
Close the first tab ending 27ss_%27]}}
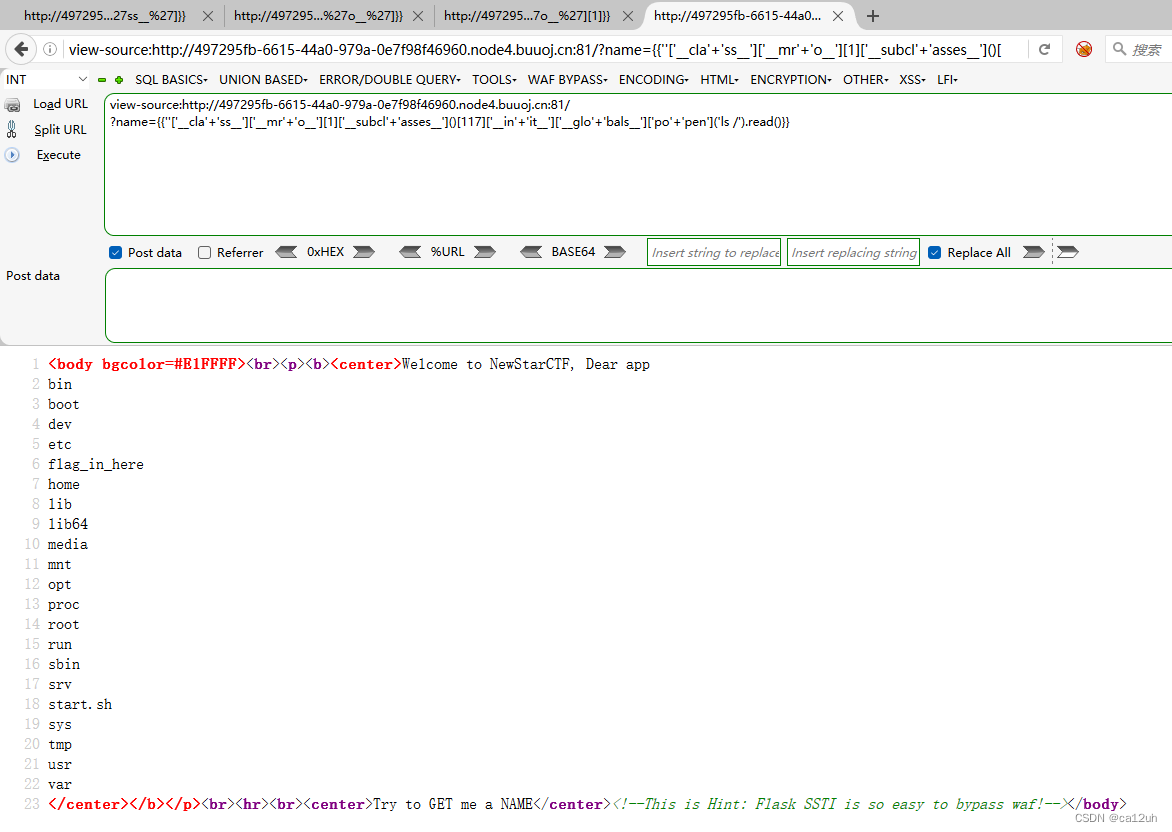pos(208,16)
